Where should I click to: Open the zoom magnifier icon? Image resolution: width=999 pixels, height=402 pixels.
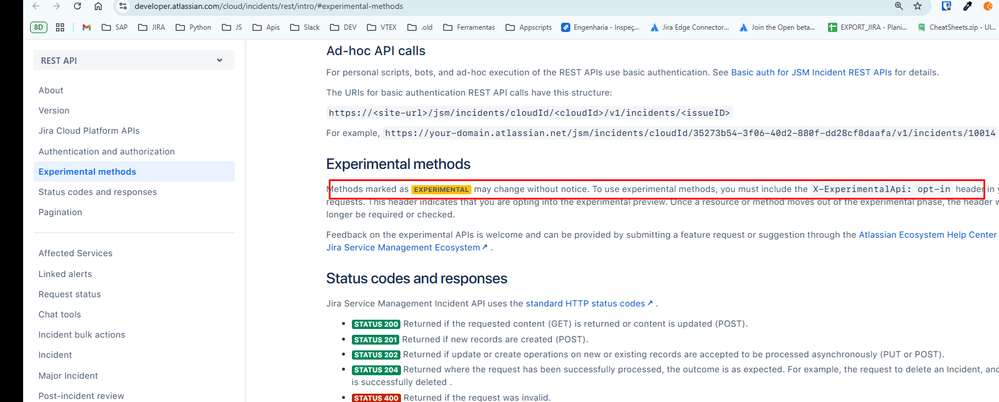click(898, 6)
